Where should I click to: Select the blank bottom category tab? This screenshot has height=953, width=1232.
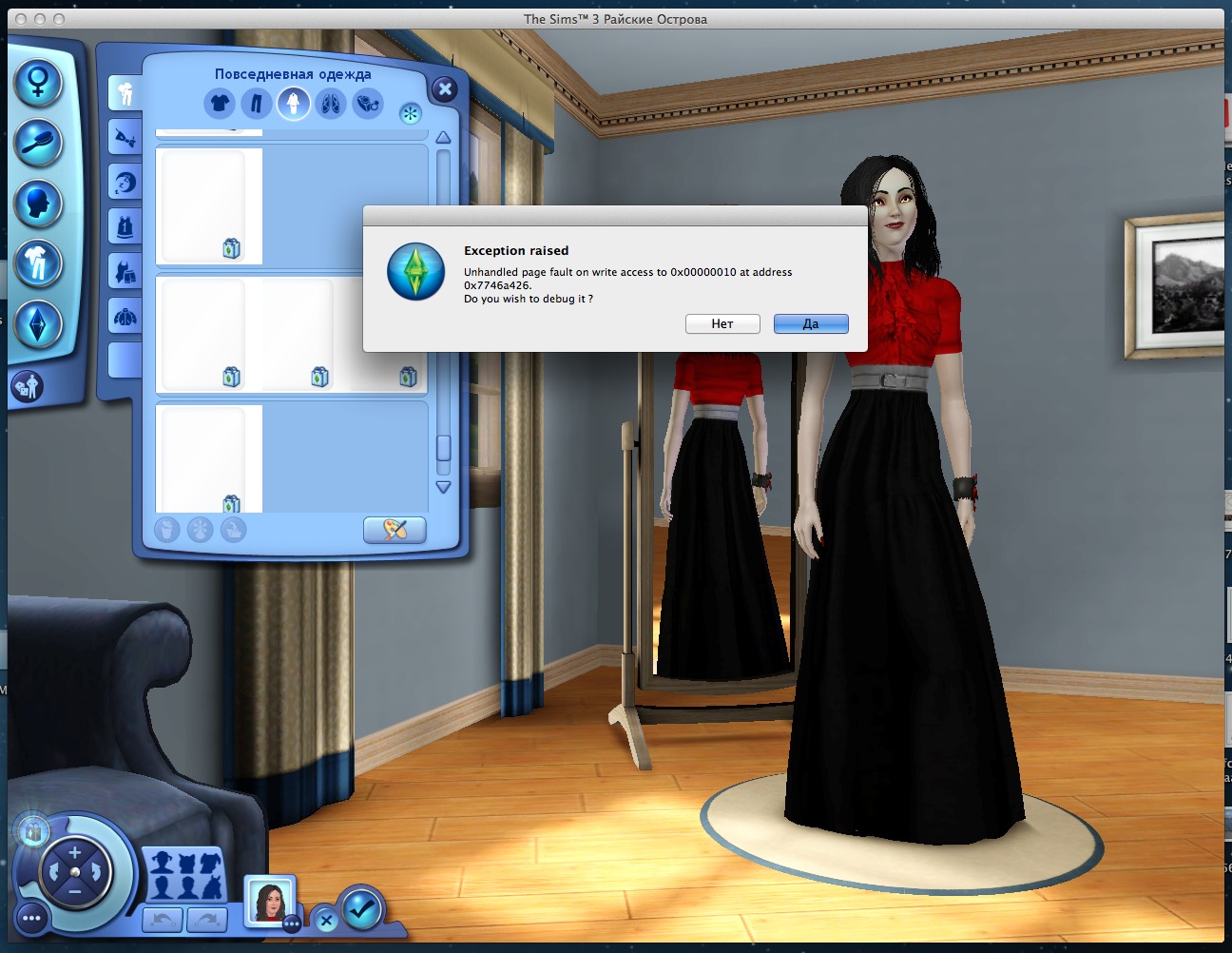pyautogui.click(x=125, y=360)
